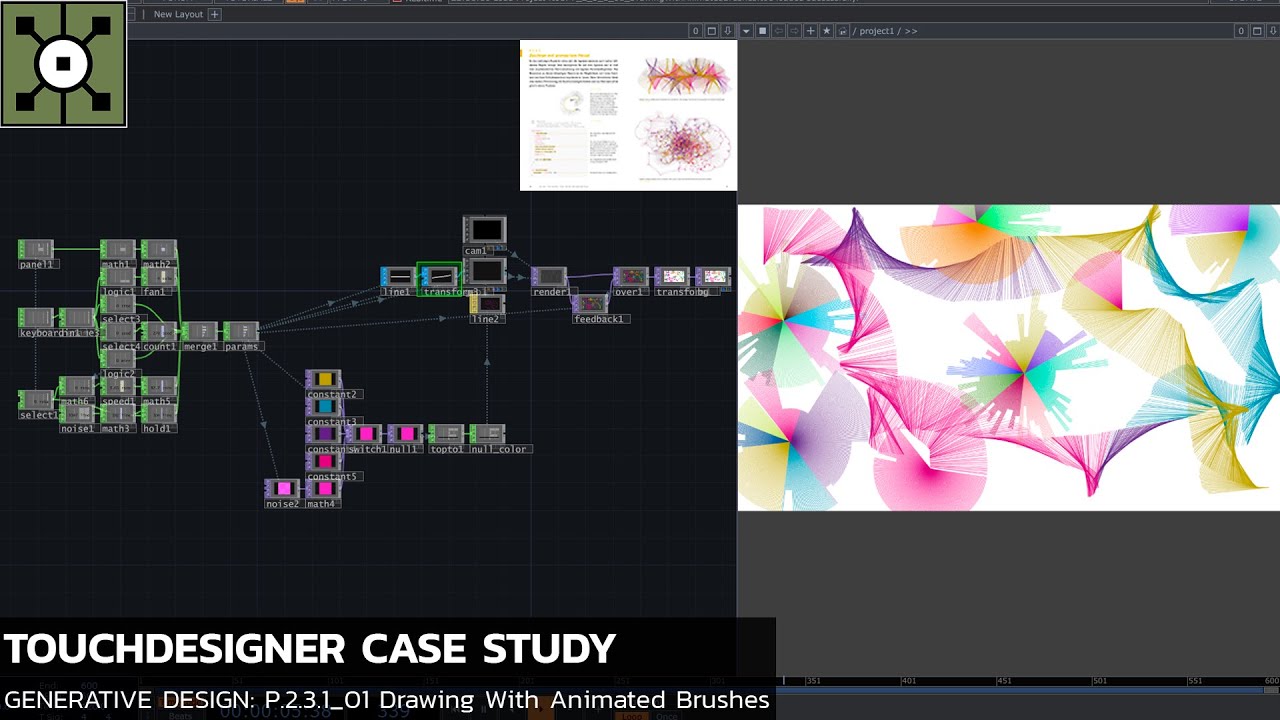Select the math6 node

pos(77,386)
